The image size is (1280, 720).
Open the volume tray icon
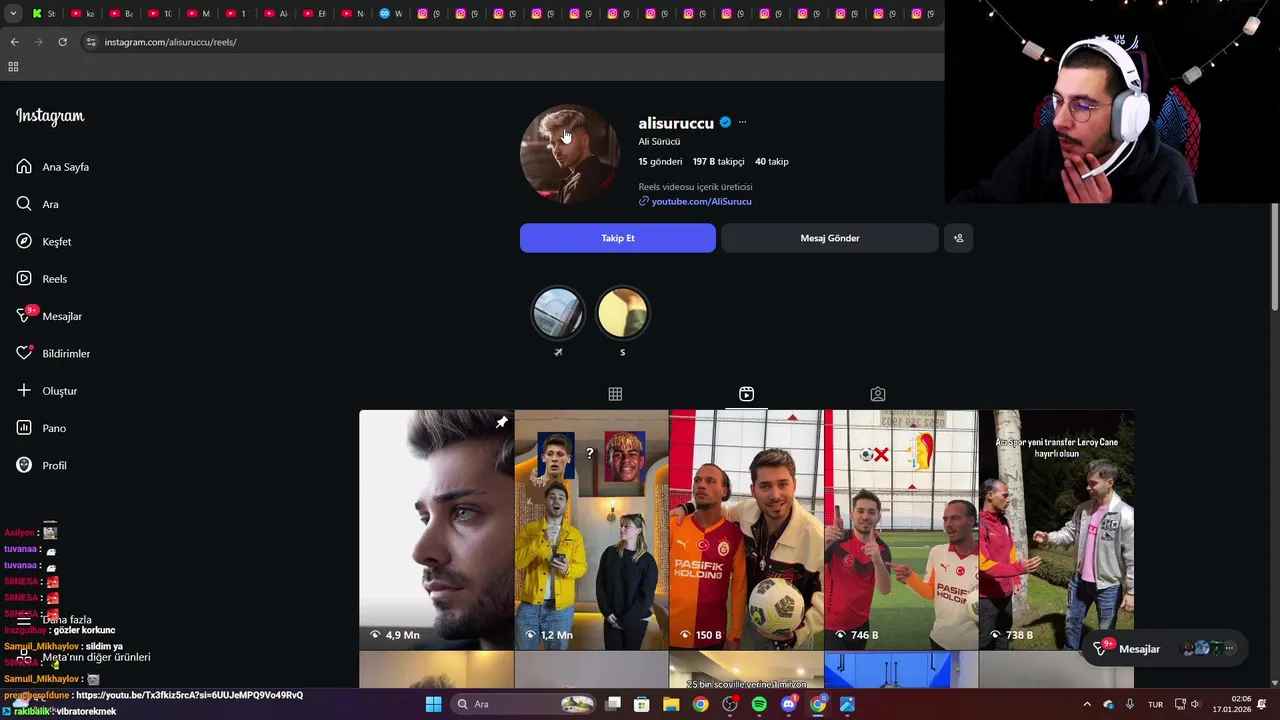1195,704
